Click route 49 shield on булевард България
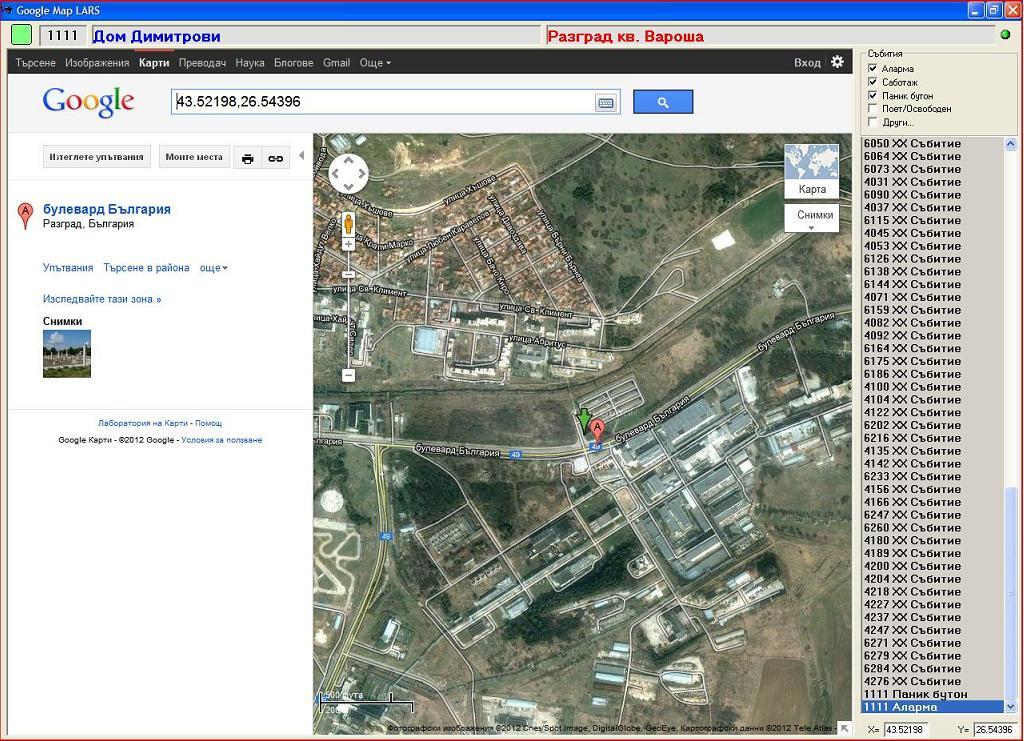 click(x=515, y=455)
